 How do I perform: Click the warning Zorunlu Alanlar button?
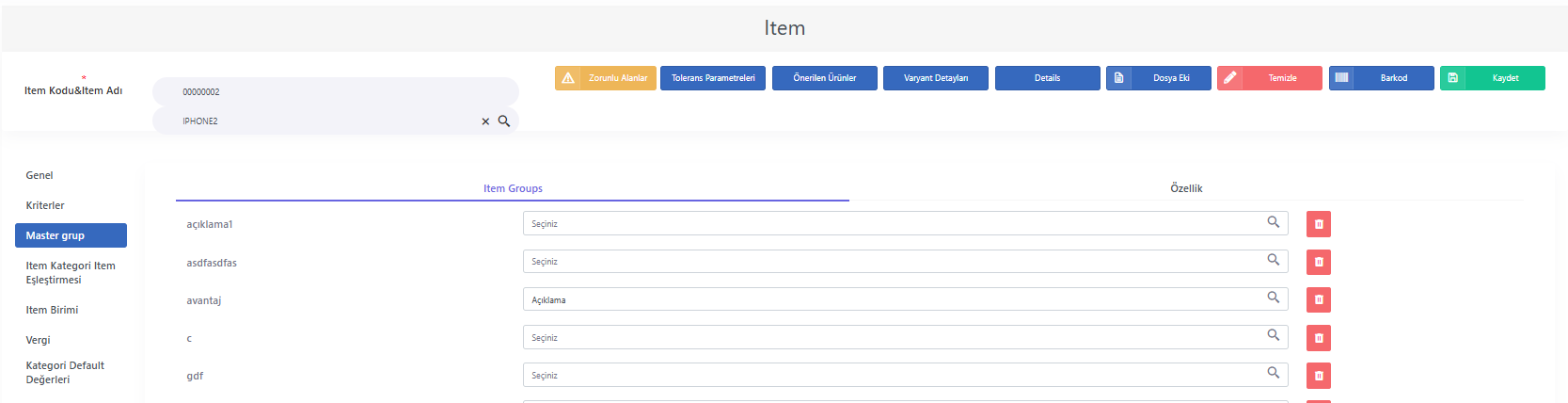[x=606, y=78]
